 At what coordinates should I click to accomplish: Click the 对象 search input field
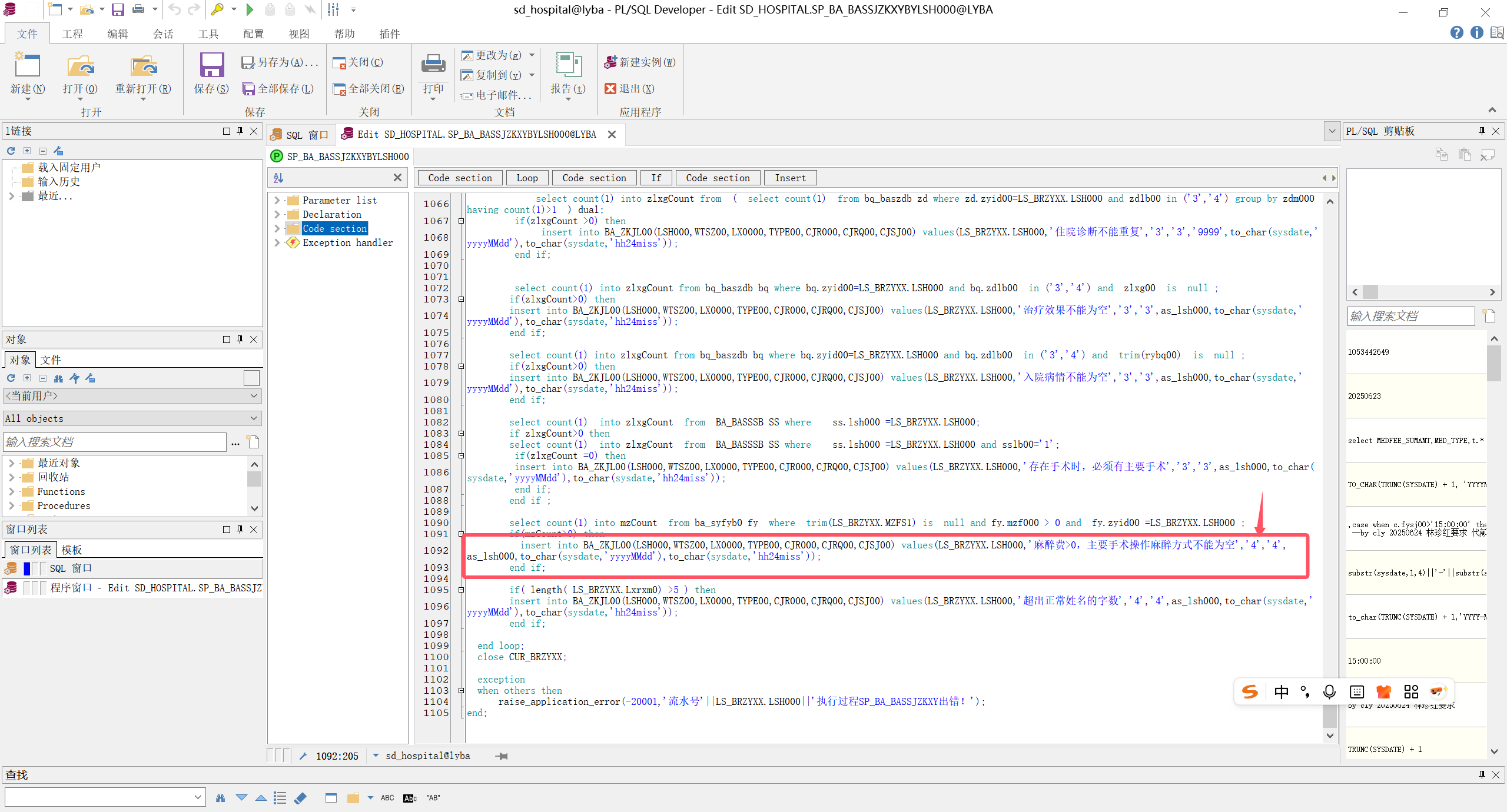pos(115,442)
